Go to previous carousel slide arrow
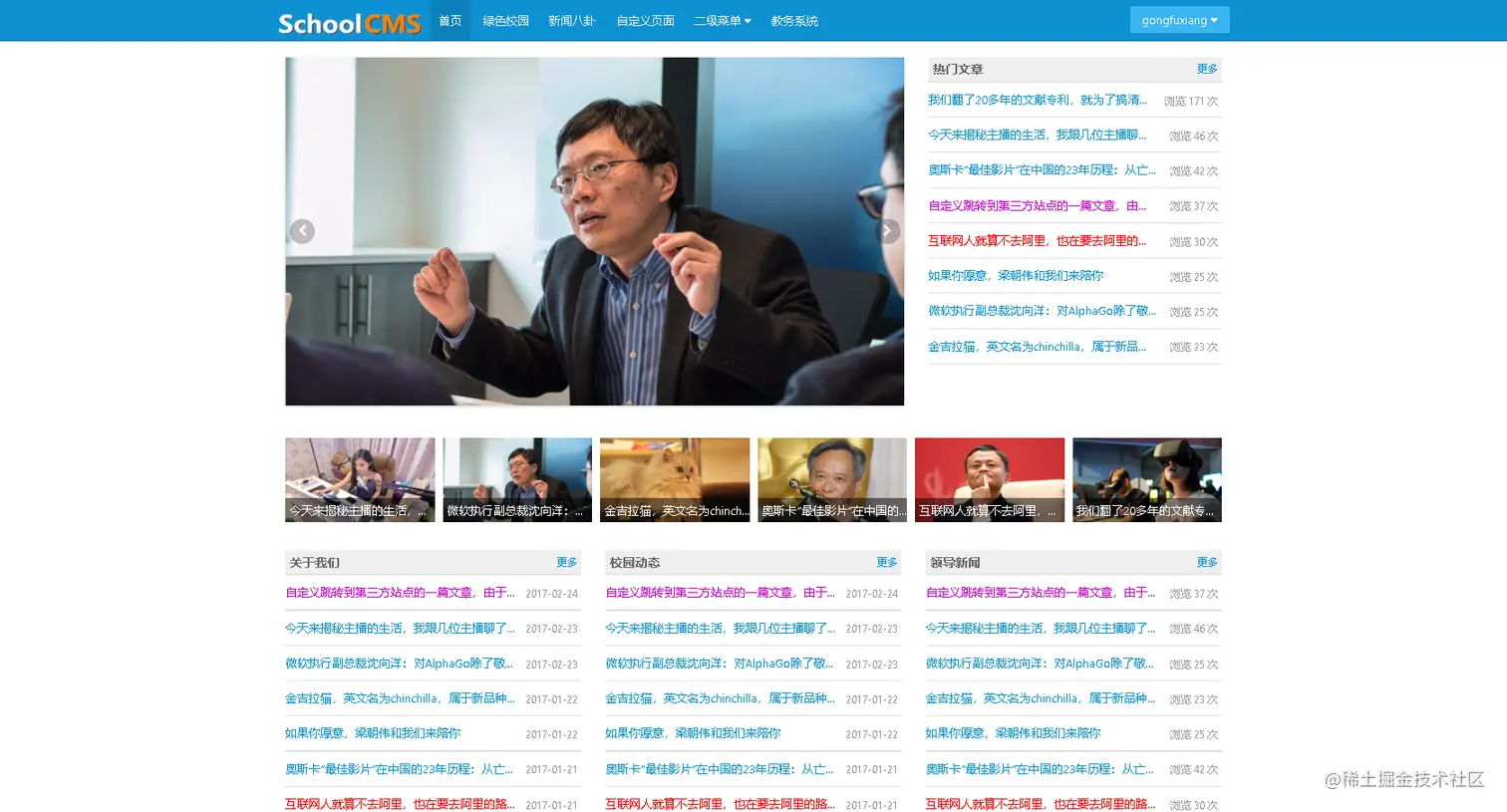Viewport: 1507px width, 812px height. point(302,231)
